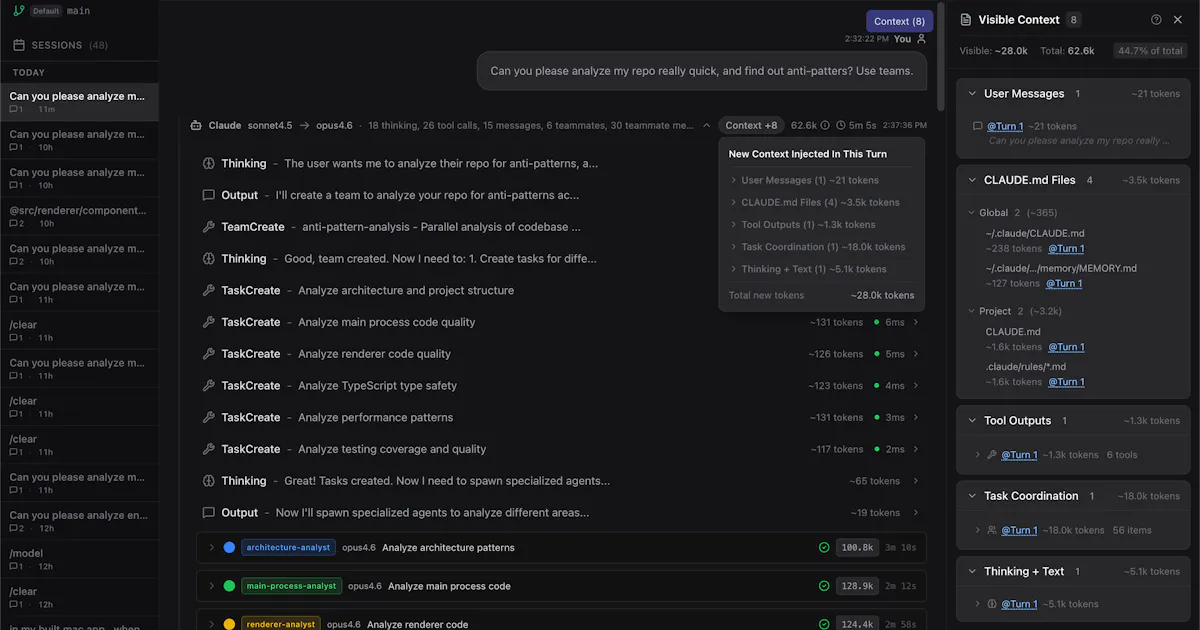Screen dimensions: 1200x630
Task: Click the Default branch badge
Action: (x=46, y=11)
